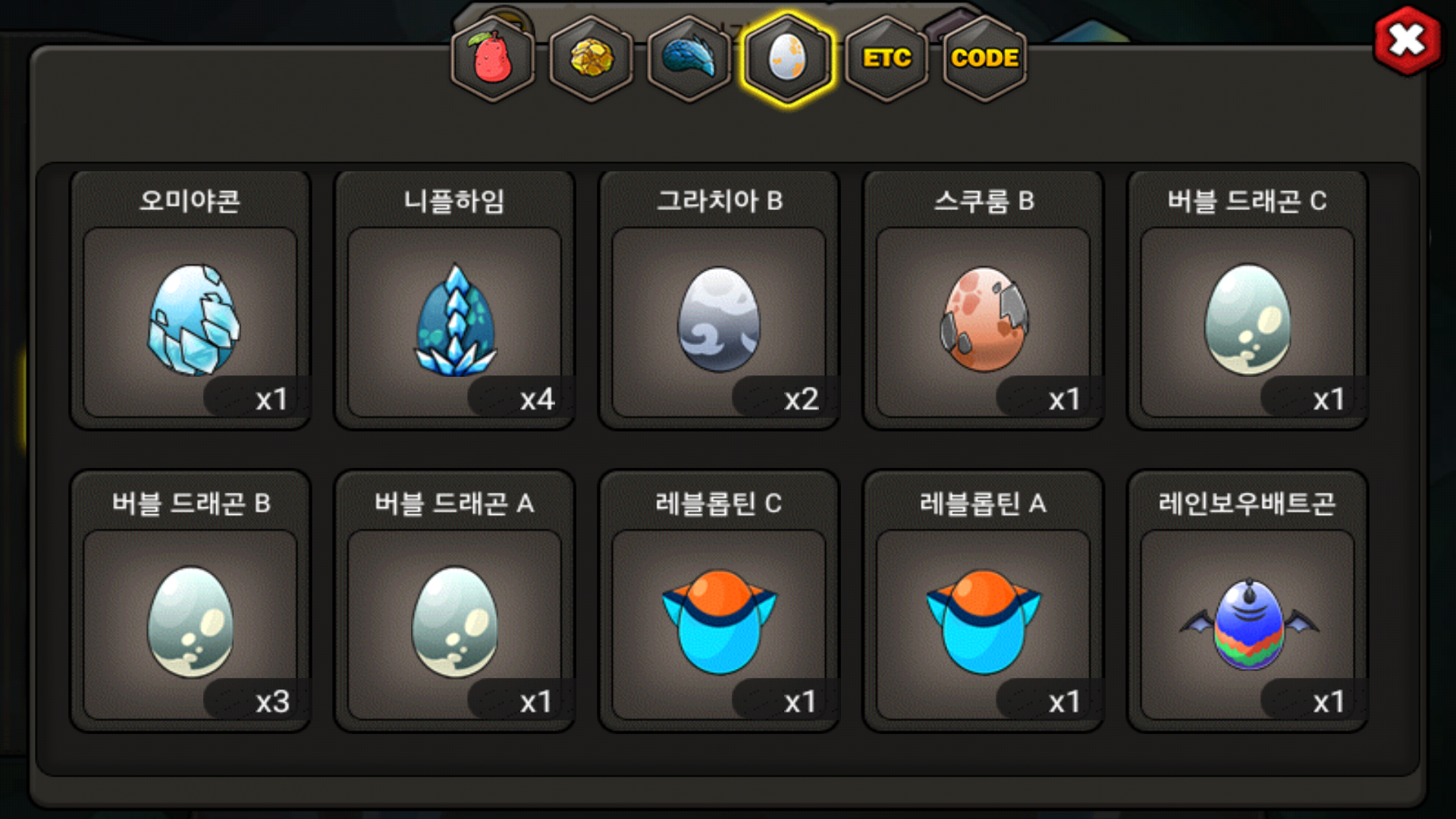Tap the x2 count on 그라치아 B
Screen dimensions: 1456x819
[802, 399]
